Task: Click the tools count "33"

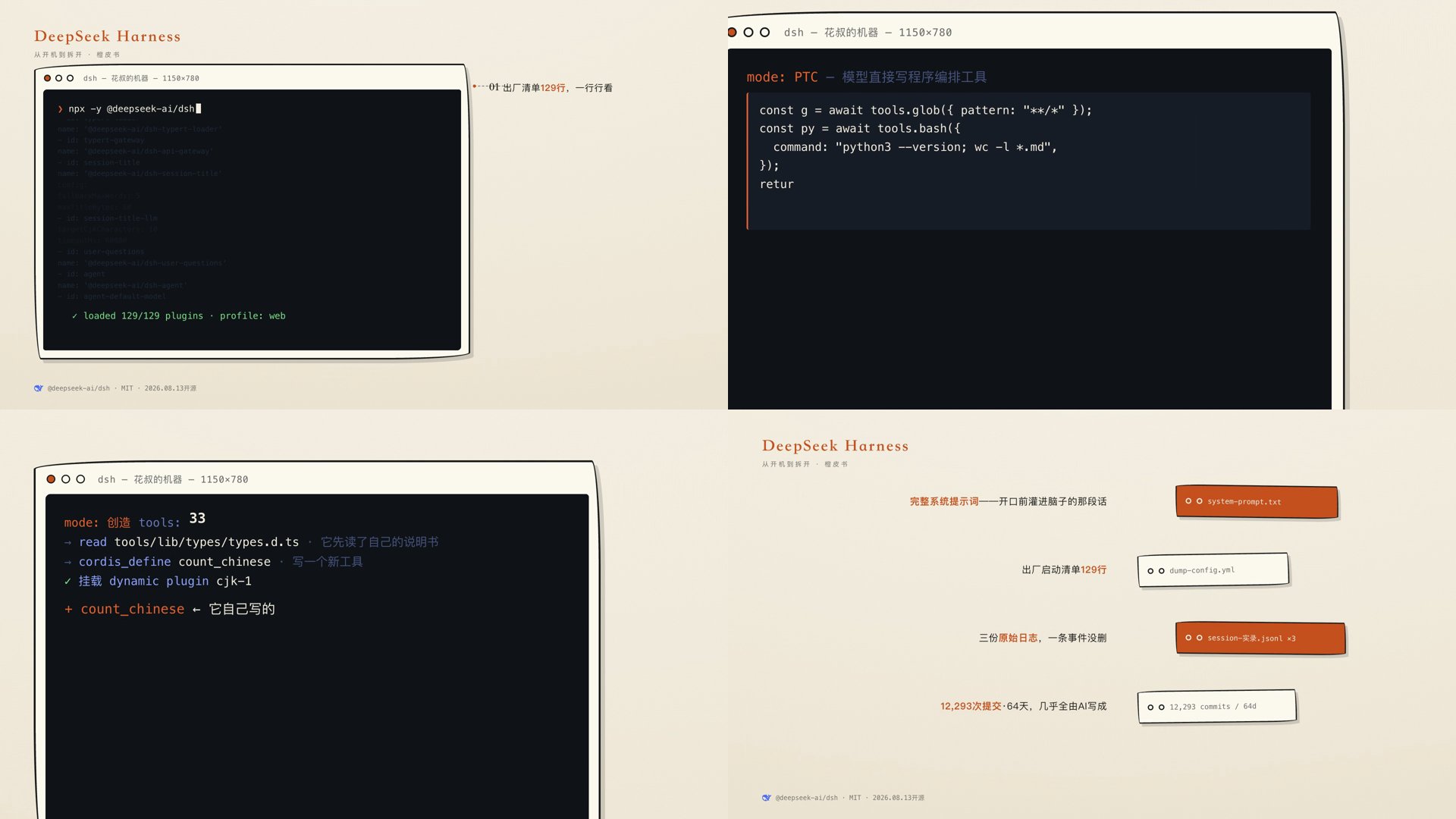Action: pos(197,518)
